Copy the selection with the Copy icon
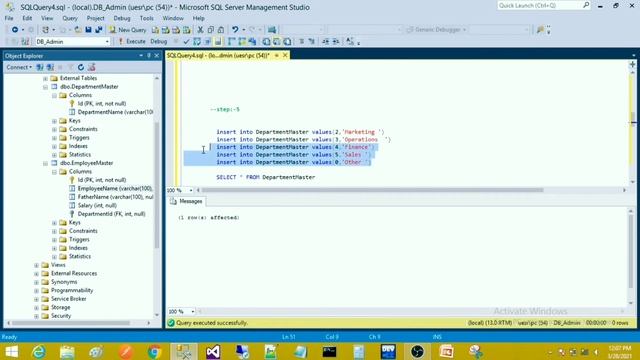Image resolution: width=640 pixels, height=360 pixels. coord(211,30)
